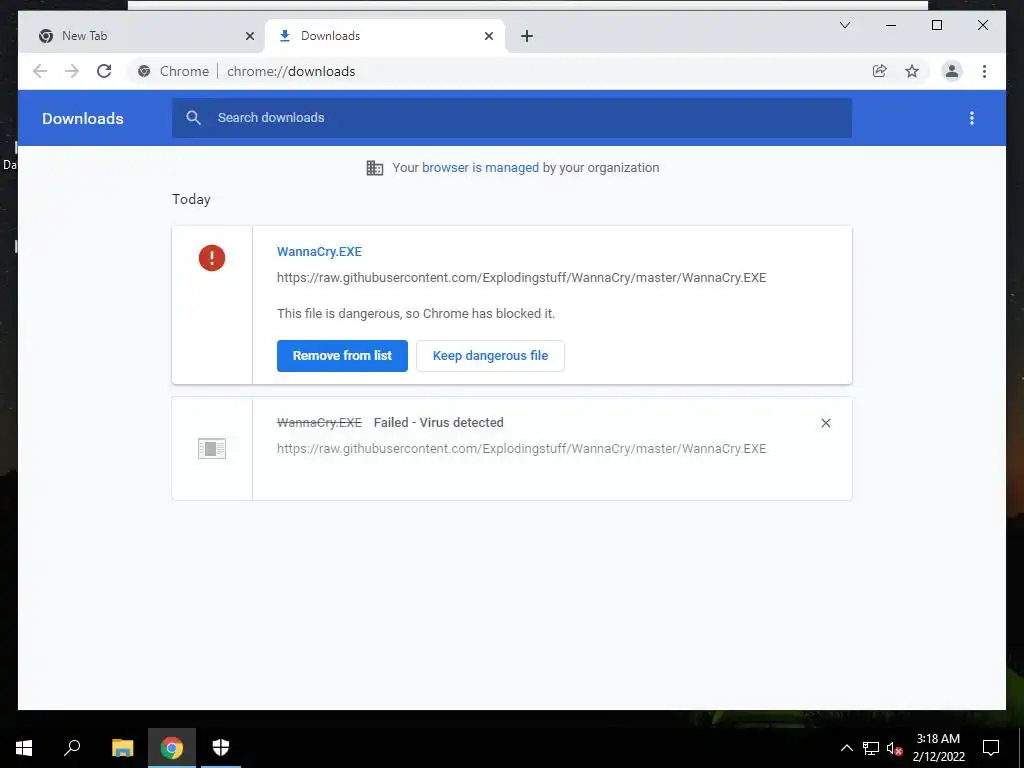This screenshot has height=768, width=1024.
Task: Click the source URL of the blocked download
Action: (521, 278)
